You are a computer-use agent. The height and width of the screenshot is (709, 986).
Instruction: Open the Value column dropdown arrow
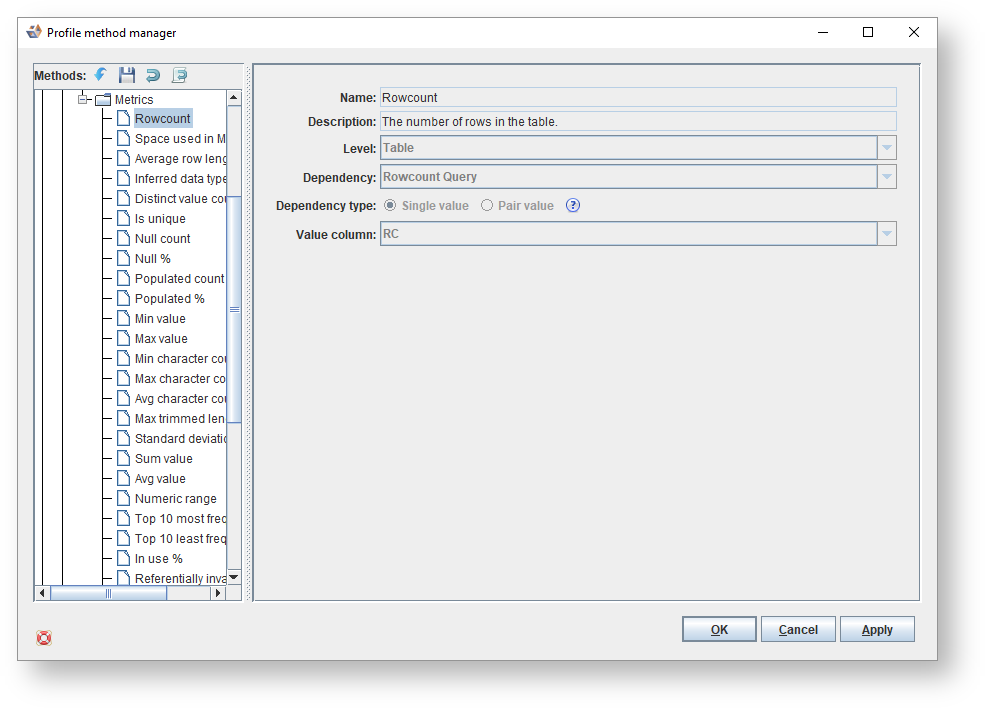point(887,234)
